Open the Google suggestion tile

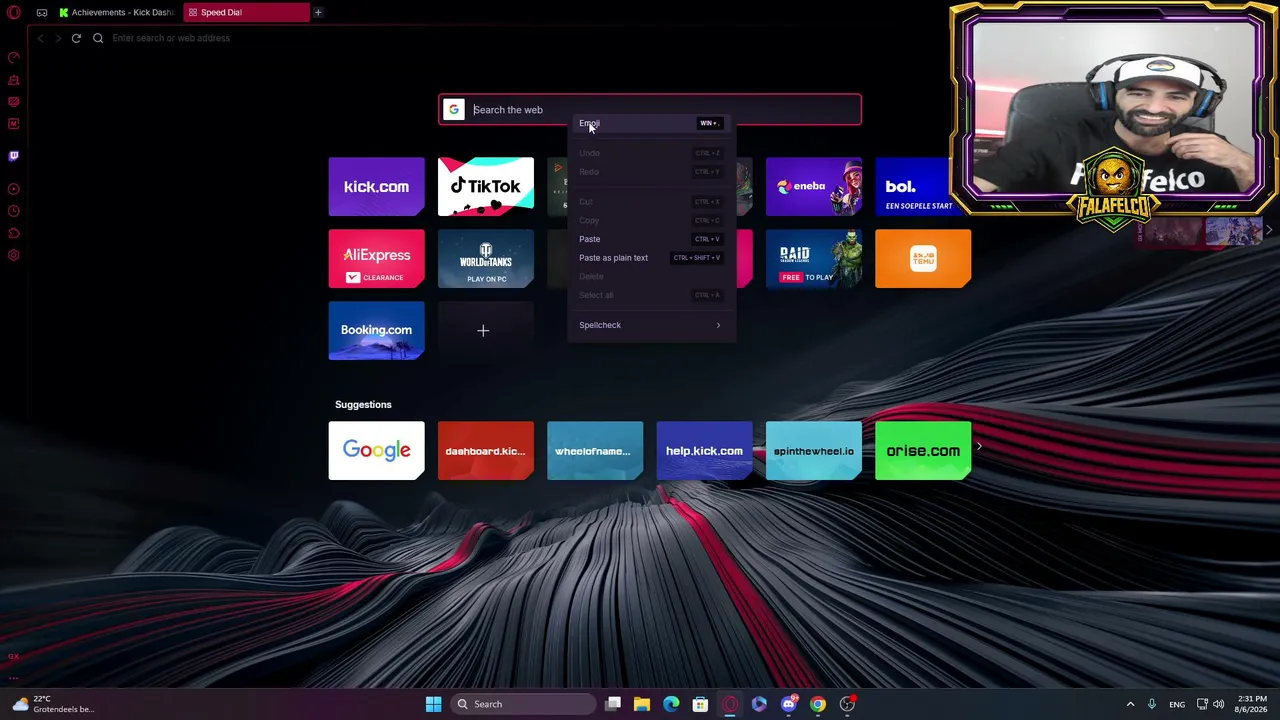pyautogui.click(x=376, y=450)
